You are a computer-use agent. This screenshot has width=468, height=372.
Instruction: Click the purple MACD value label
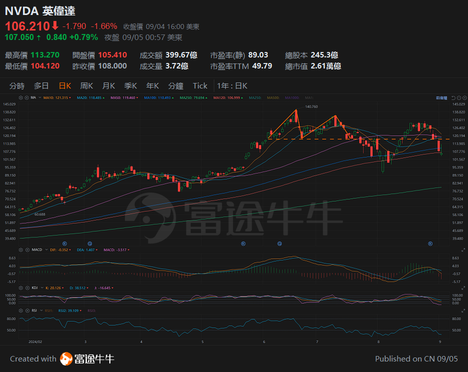(x=116, y=250)
